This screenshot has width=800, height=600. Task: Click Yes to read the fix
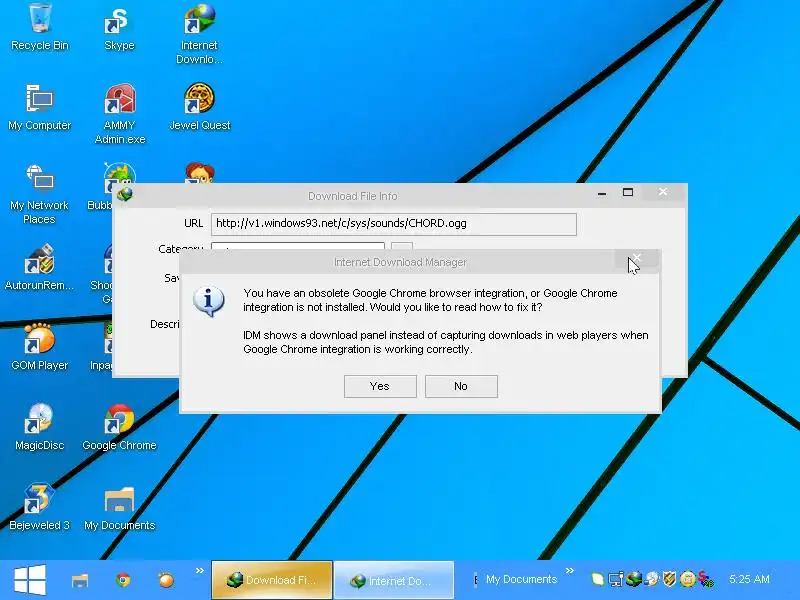coord(380,386)
